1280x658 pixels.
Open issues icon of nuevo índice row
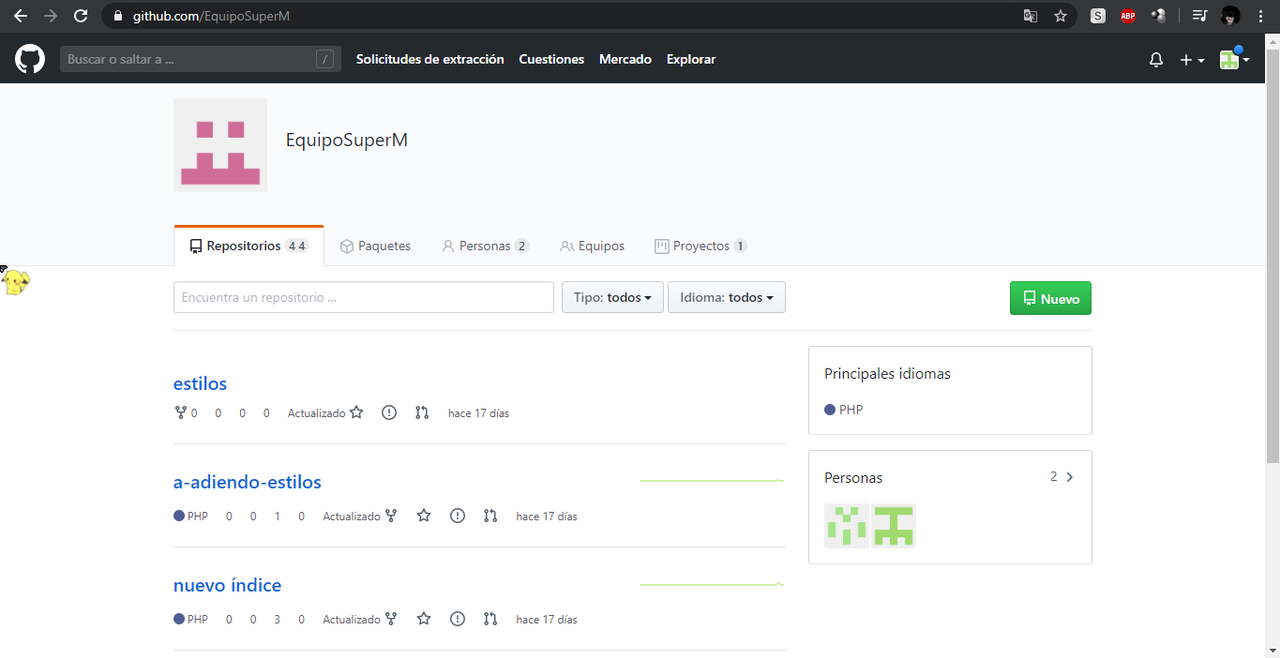tap(457, 619)
